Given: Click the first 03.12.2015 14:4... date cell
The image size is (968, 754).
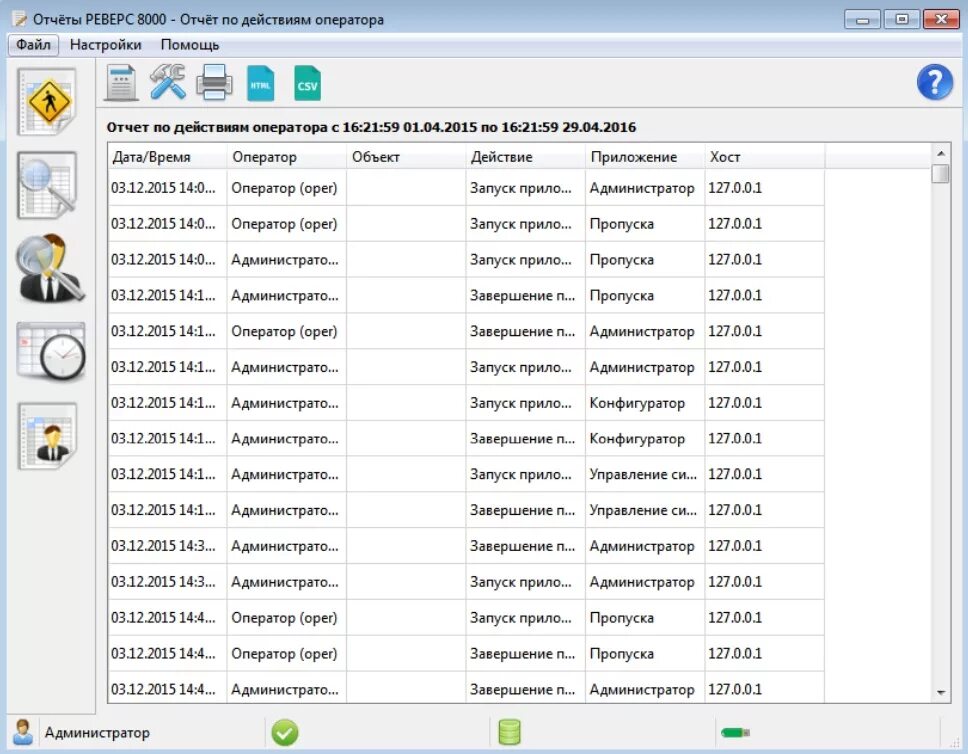Looking at the screenshot, I should pyautogui.click(x=167, y=618).
